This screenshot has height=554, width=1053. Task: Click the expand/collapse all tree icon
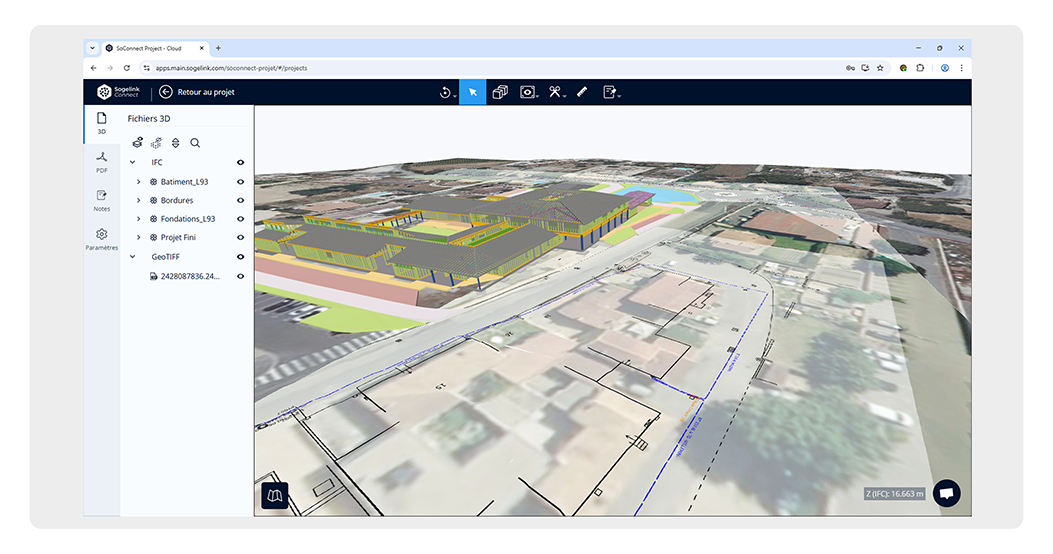tap(175, 143)
